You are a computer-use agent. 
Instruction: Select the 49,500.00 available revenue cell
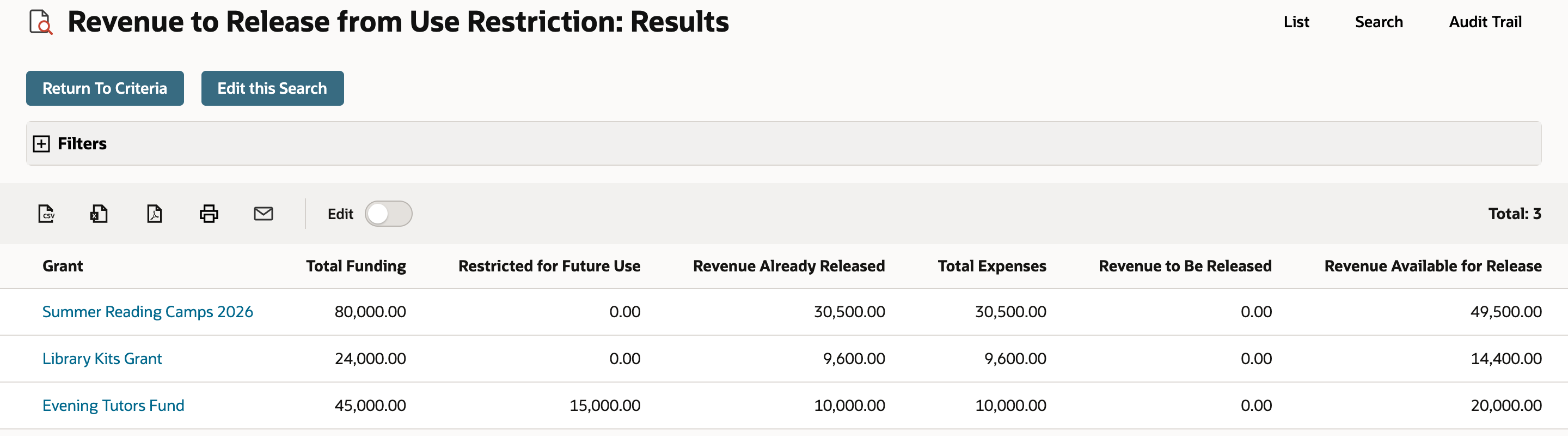[1506, 312]
